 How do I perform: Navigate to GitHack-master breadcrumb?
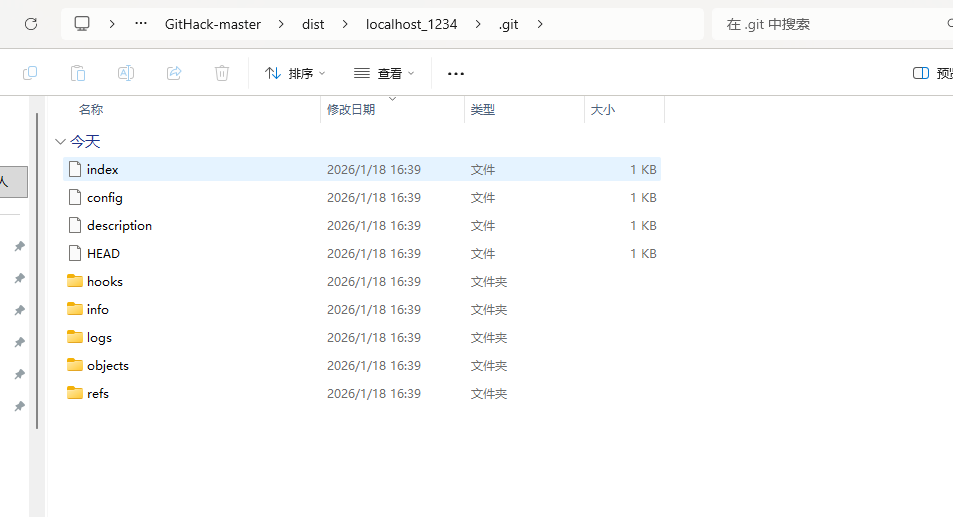click(212, 24)
